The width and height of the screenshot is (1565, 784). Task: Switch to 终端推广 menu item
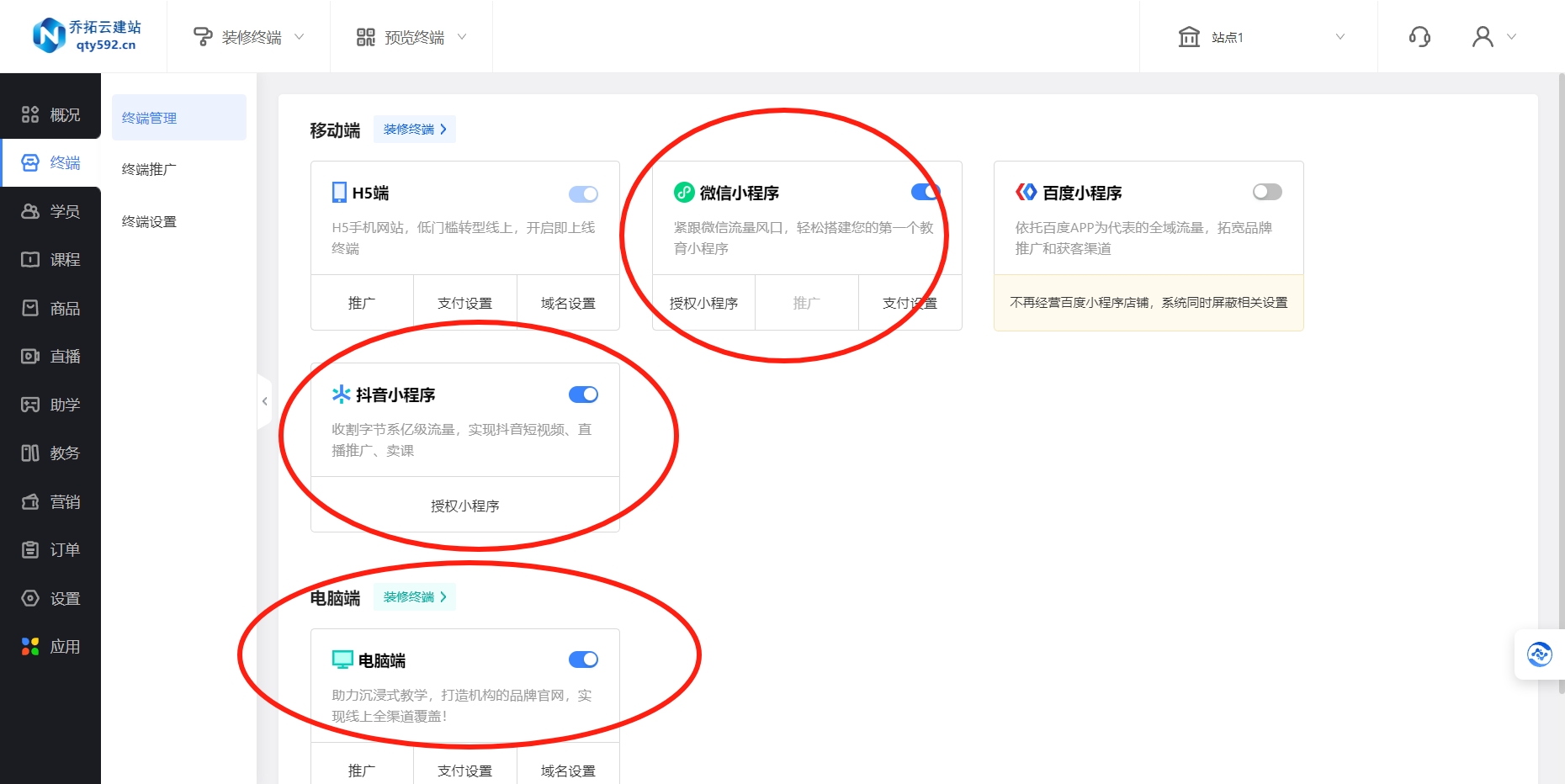pos(151,169)
